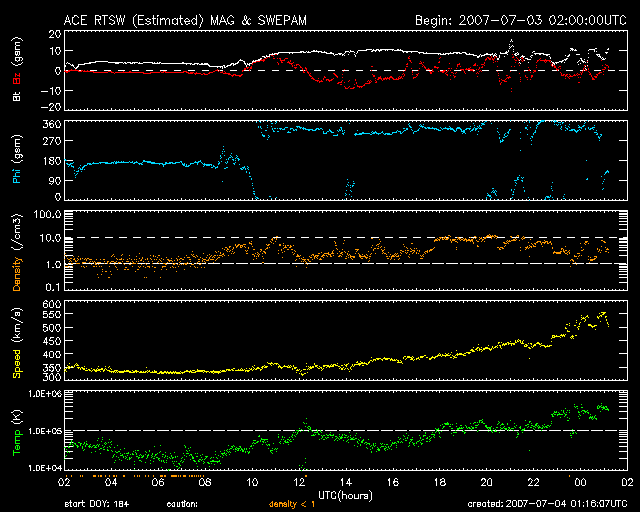This screenshot has width=640, height=512.
Task: Select the orange 'Density (/cm3)' axis label
Action: pyautogui.click(x=17, y=252)
